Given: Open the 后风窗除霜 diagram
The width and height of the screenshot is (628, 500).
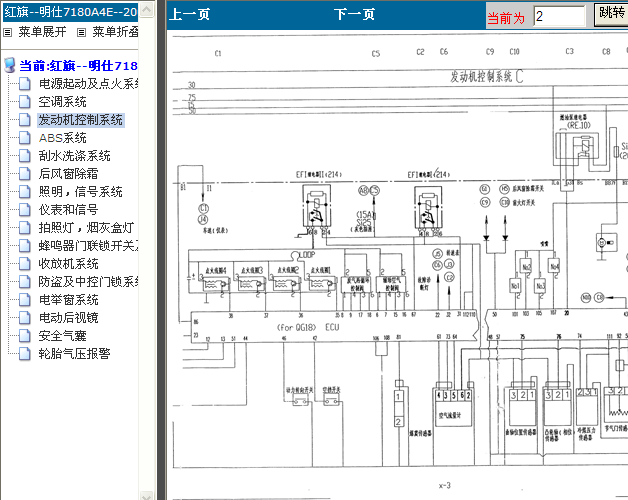Looking at the screenshot, I should click(68, 173).
